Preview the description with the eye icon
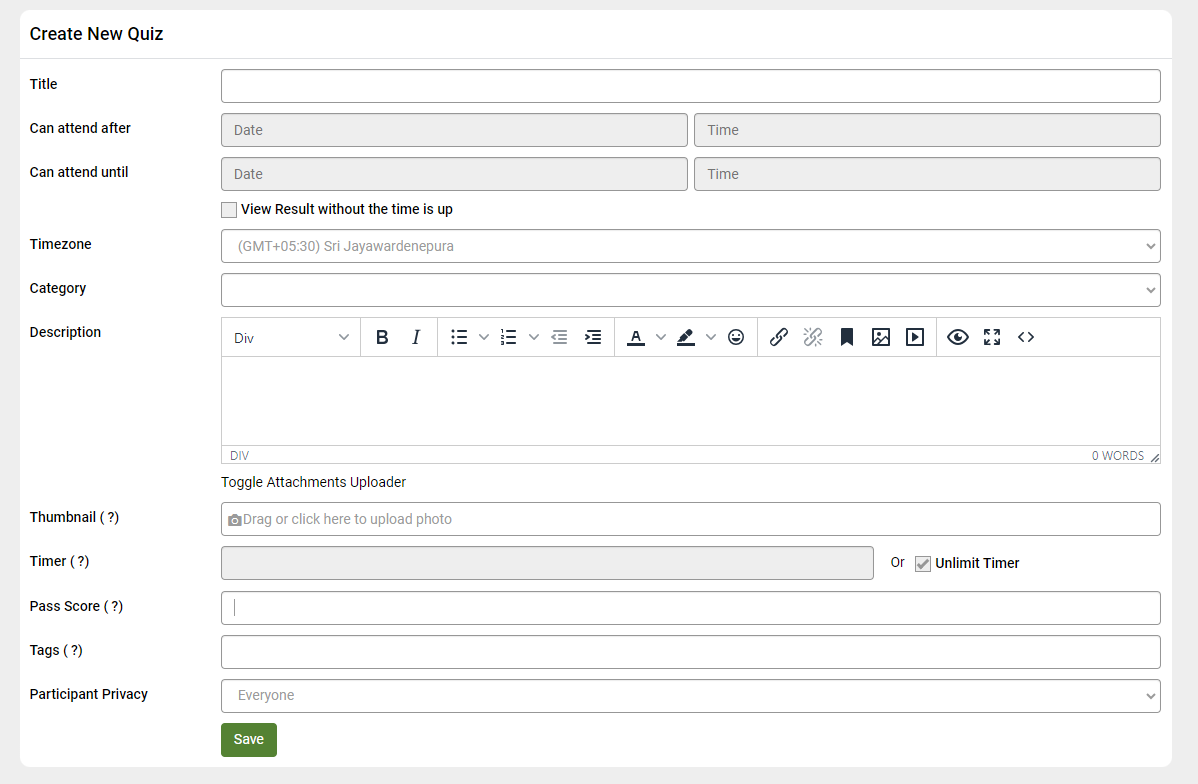The image size is (1198, 784). [958, 338]
